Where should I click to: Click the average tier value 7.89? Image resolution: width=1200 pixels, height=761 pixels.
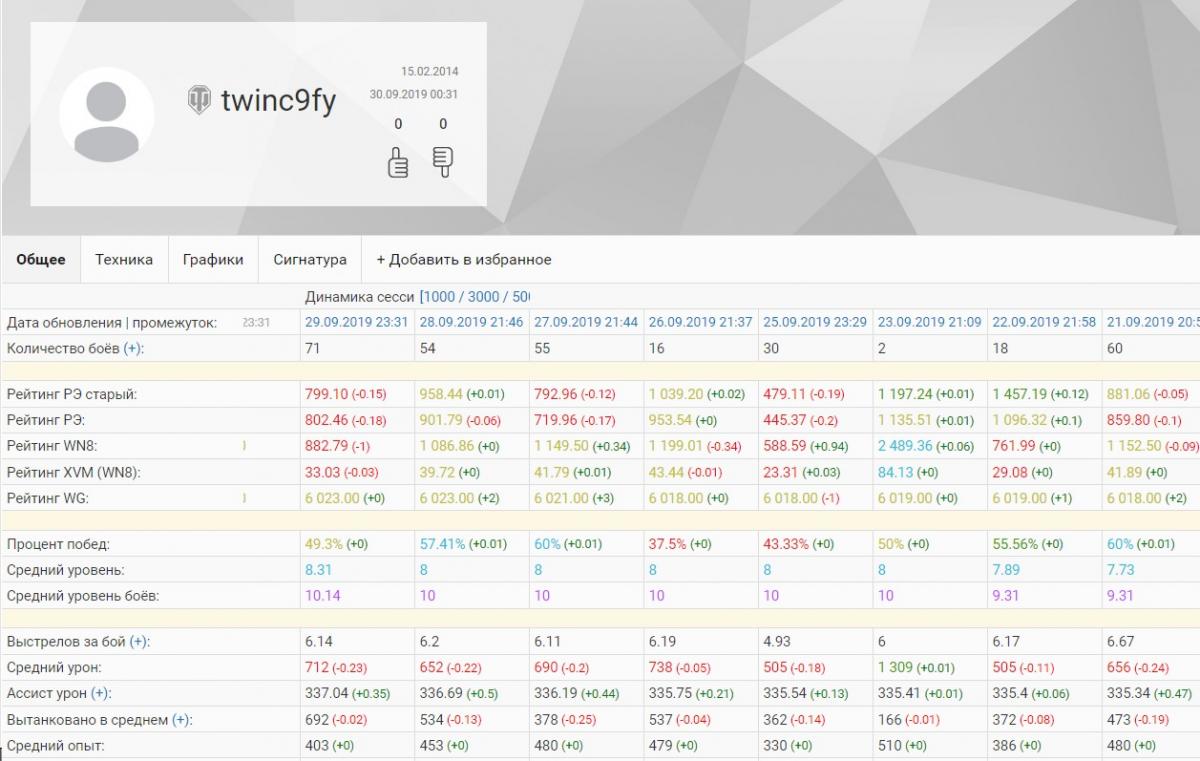[x=1006, y=570]
